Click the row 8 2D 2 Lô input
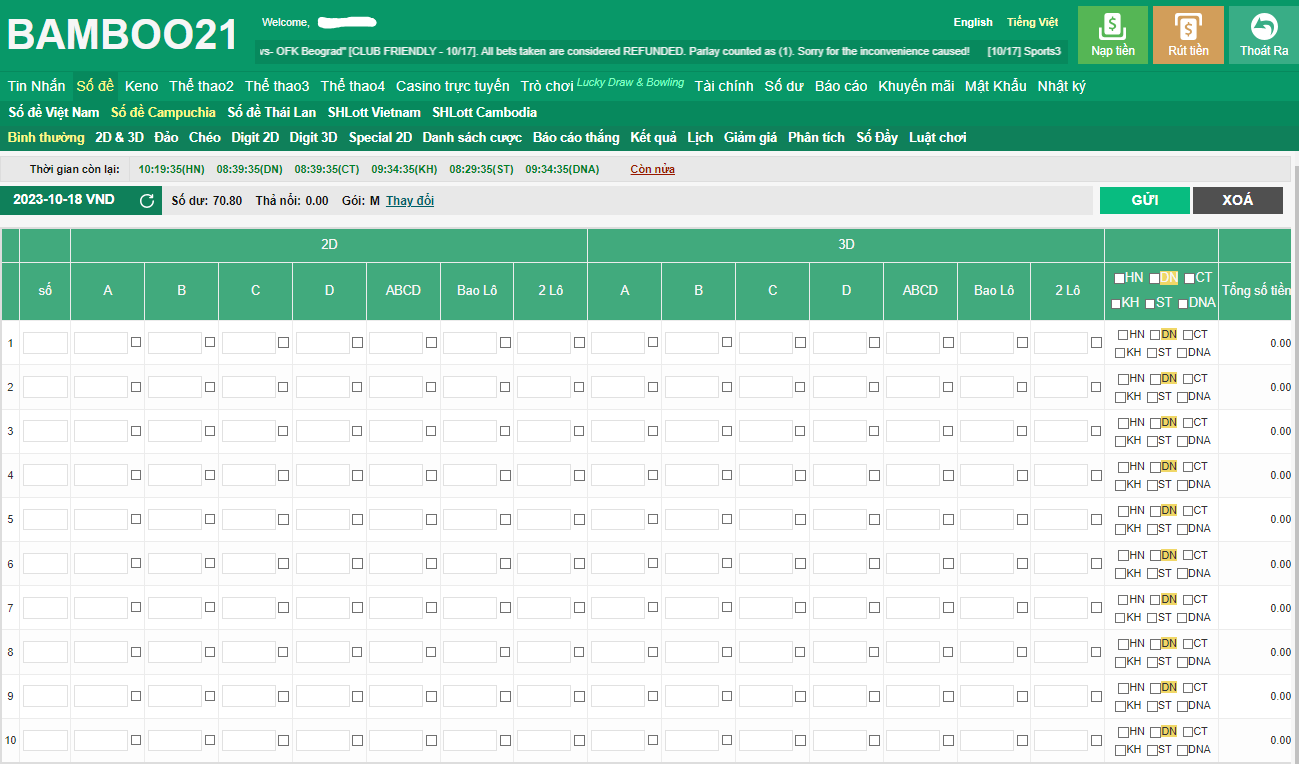Image resolution: width=1299 pixels, height=764 pixels. [544, 652]
